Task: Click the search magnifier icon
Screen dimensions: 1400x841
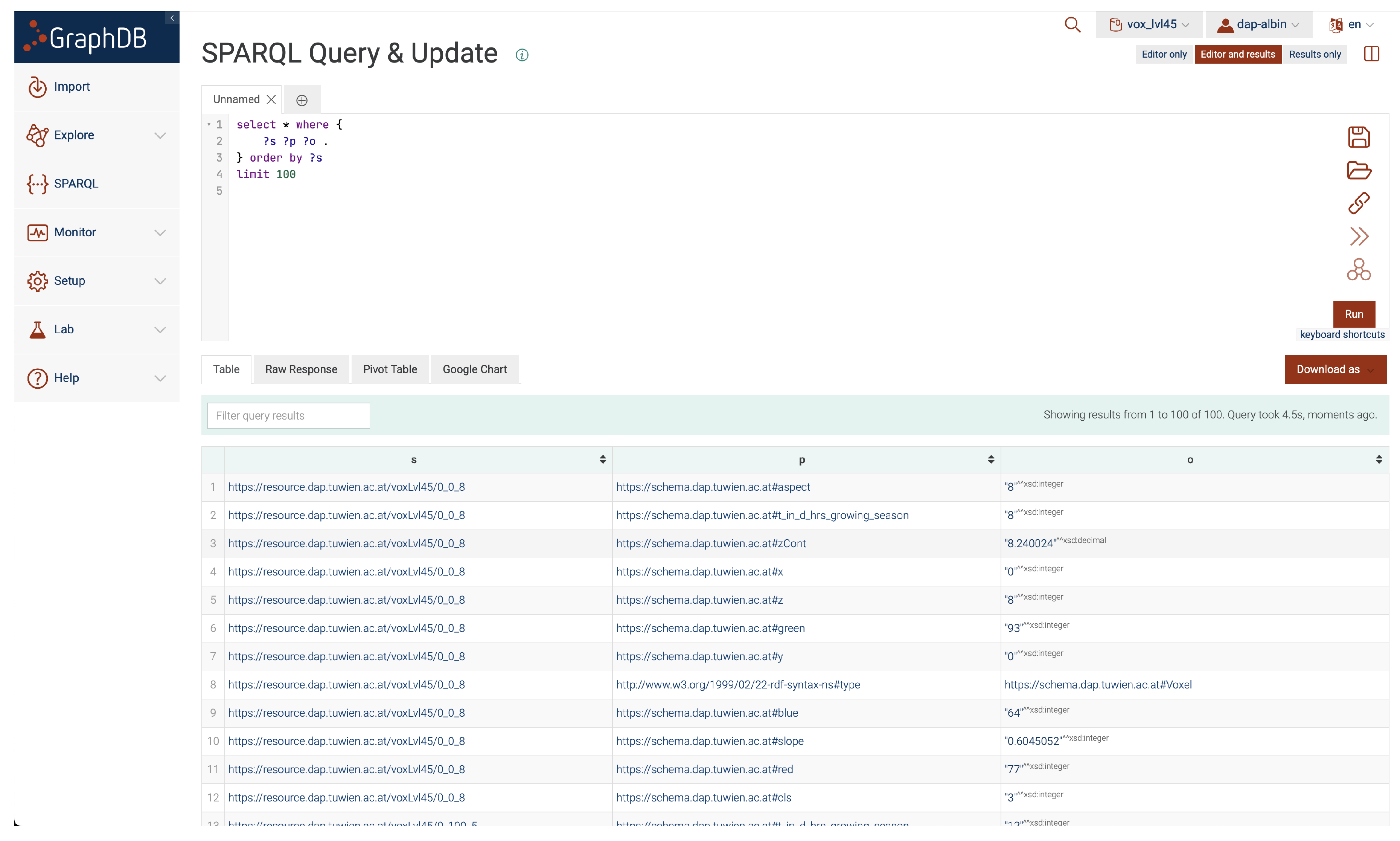Action: click(1072, 24)
